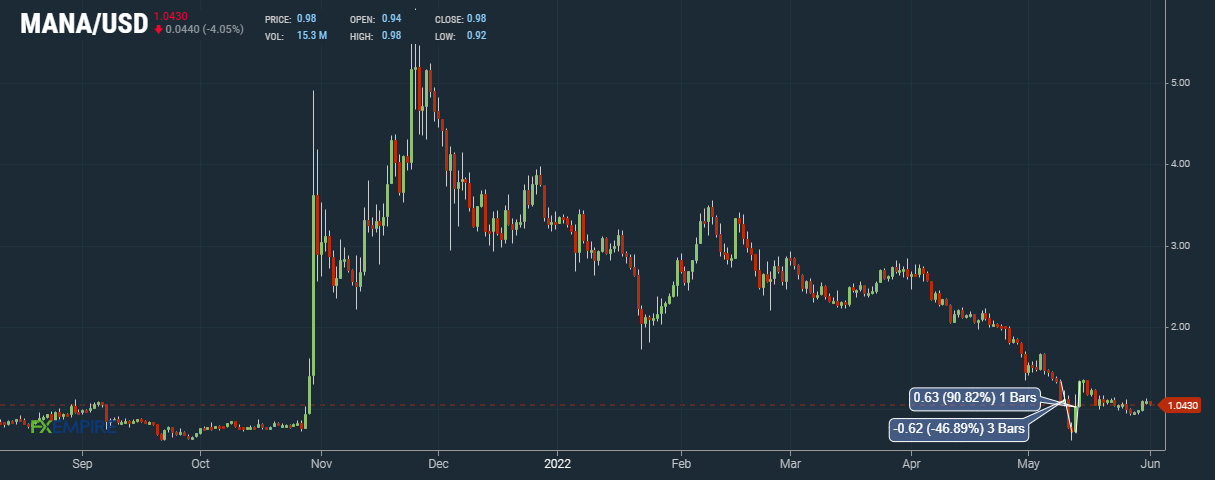1215x480 pixels.
Task: Click the Jun label on the time axis
Action: pos(1150,464)
